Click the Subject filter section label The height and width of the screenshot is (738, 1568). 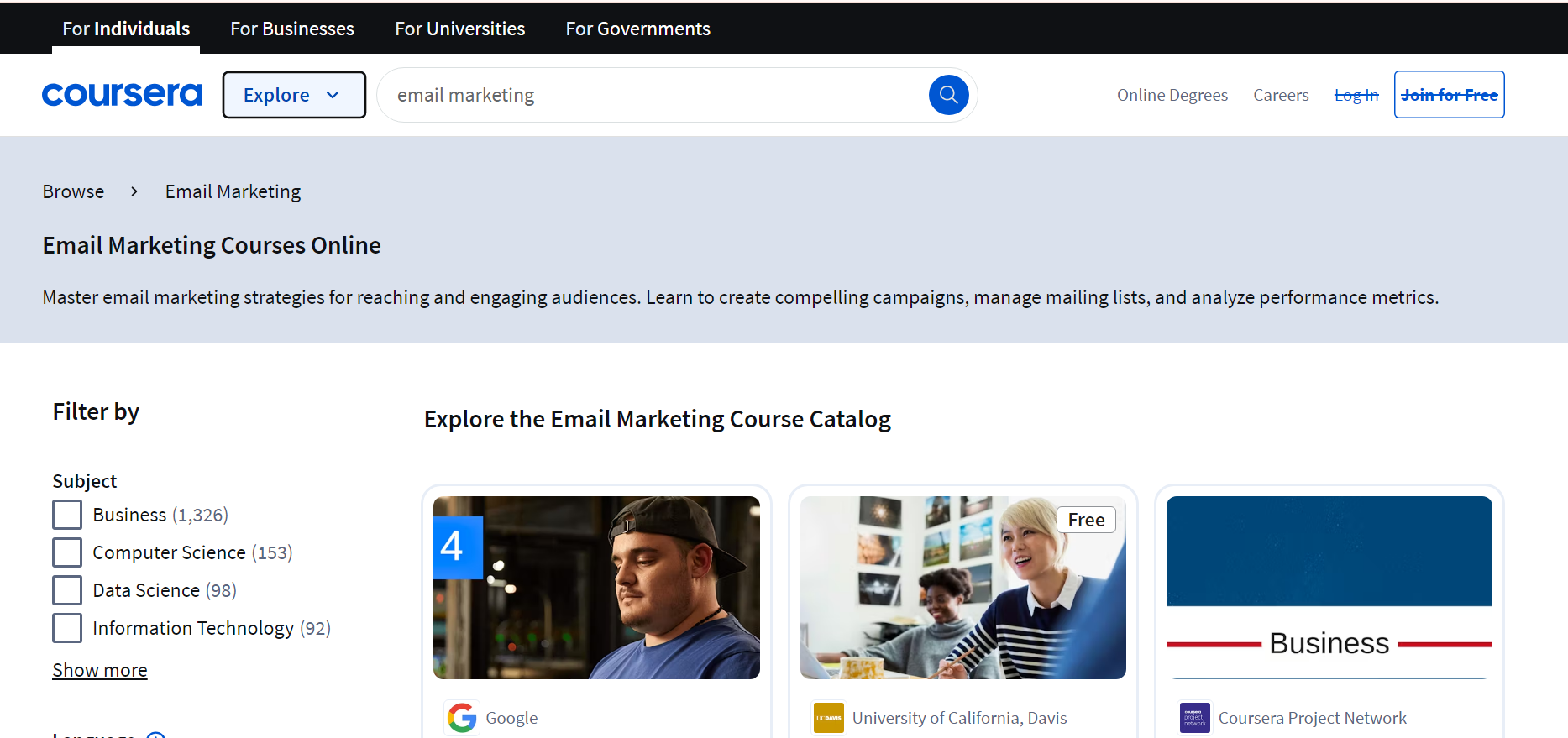[x=85, y=481]
